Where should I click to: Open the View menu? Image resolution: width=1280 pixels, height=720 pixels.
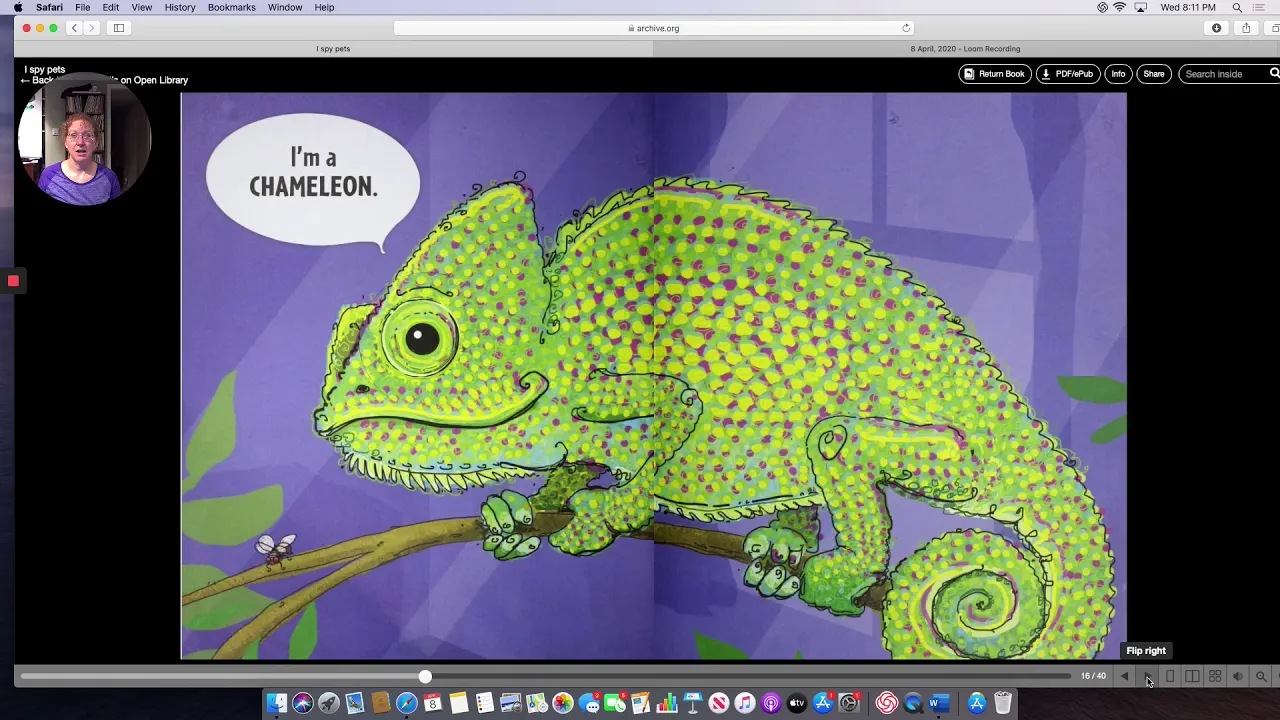coord(142,7)
